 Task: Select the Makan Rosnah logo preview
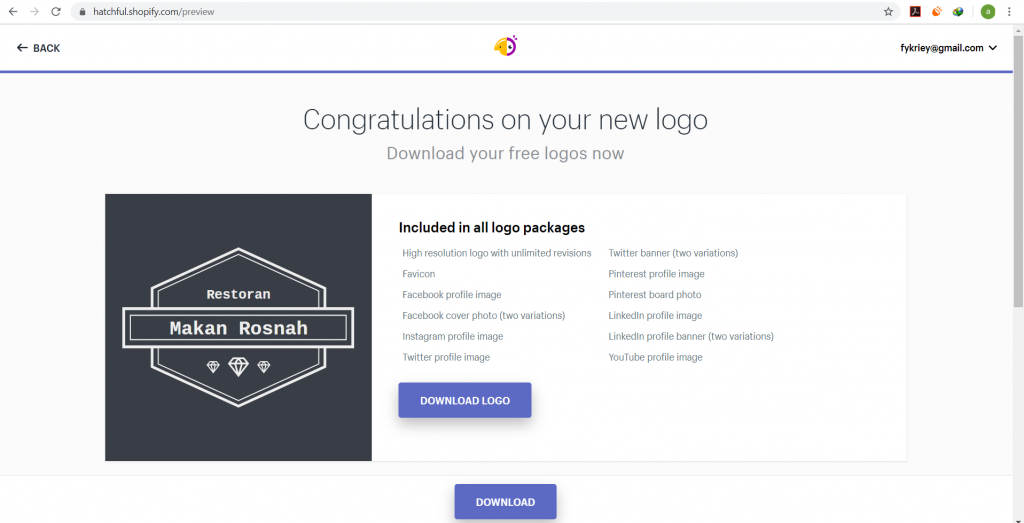pyautogui.click(x=238, y=327)
